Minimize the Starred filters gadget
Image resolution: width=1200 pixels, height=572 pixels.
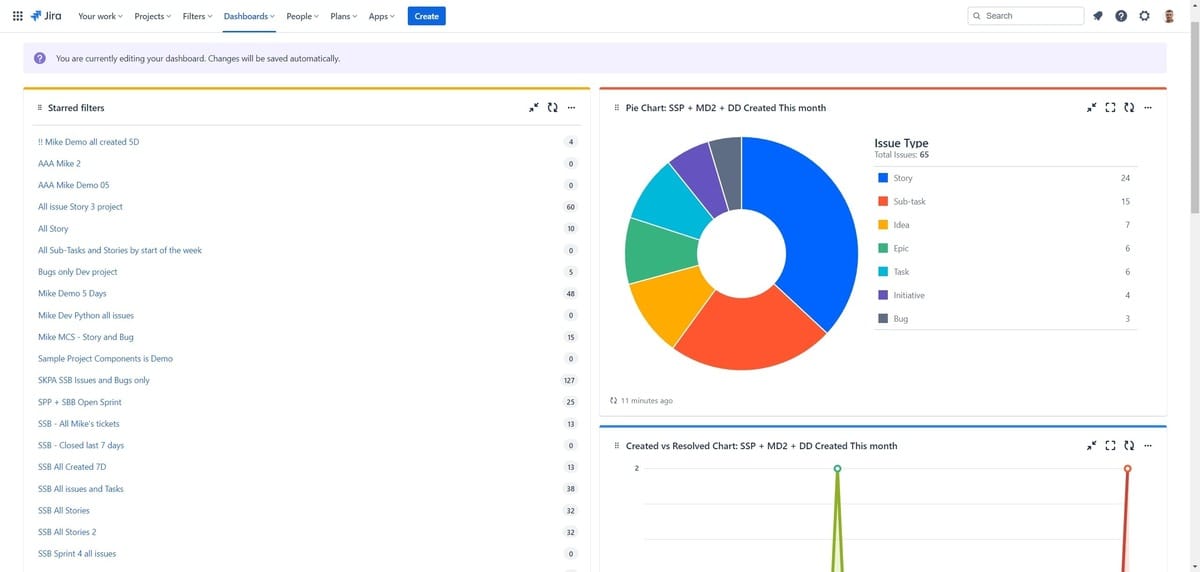click(534, 108)
